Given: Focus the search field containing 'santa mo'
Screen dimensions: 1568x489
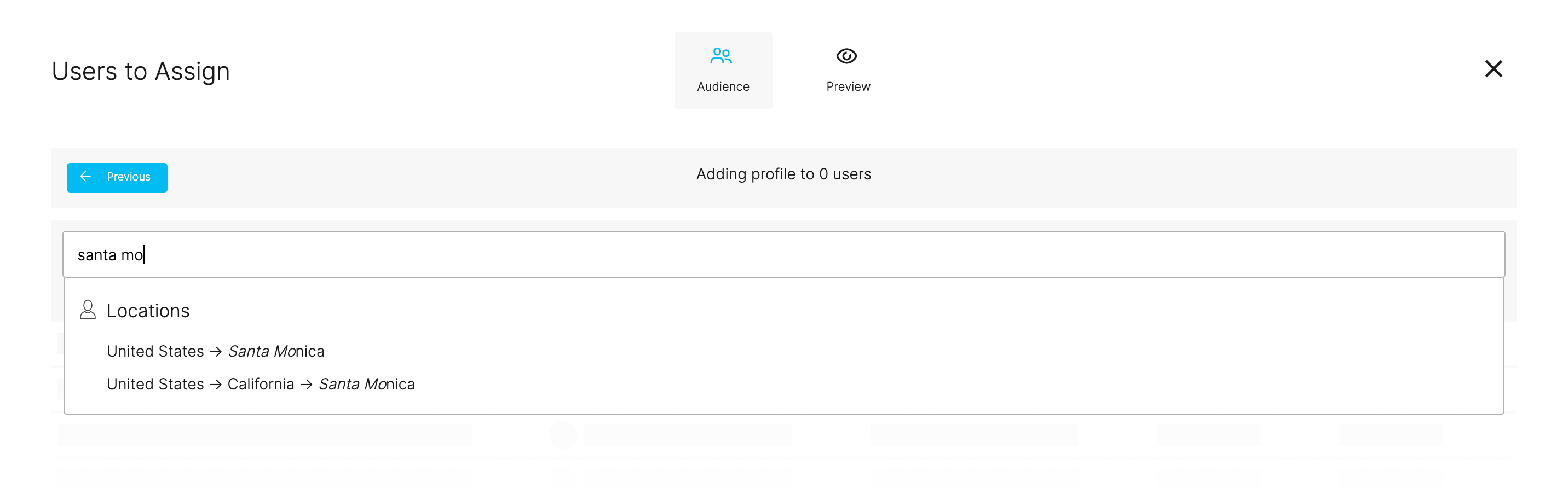Looking at the screenshot, I should 783,254.
